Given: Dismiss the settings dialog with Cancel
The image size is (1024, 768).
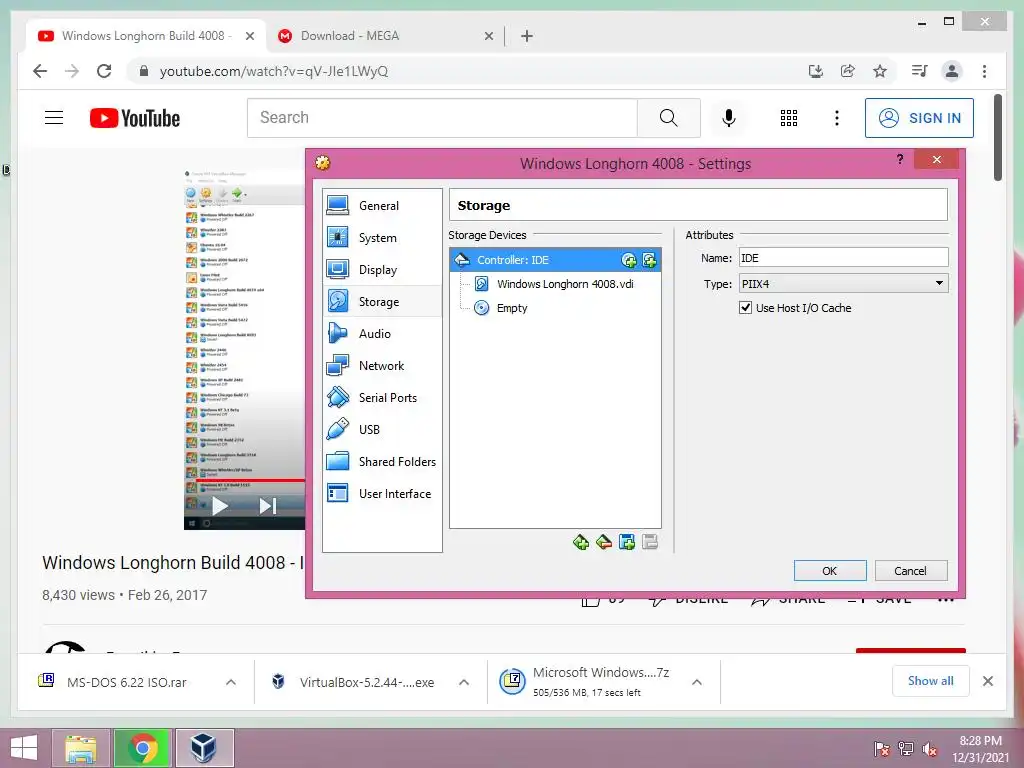Looking at the screenshot, I should click(910, 571).
